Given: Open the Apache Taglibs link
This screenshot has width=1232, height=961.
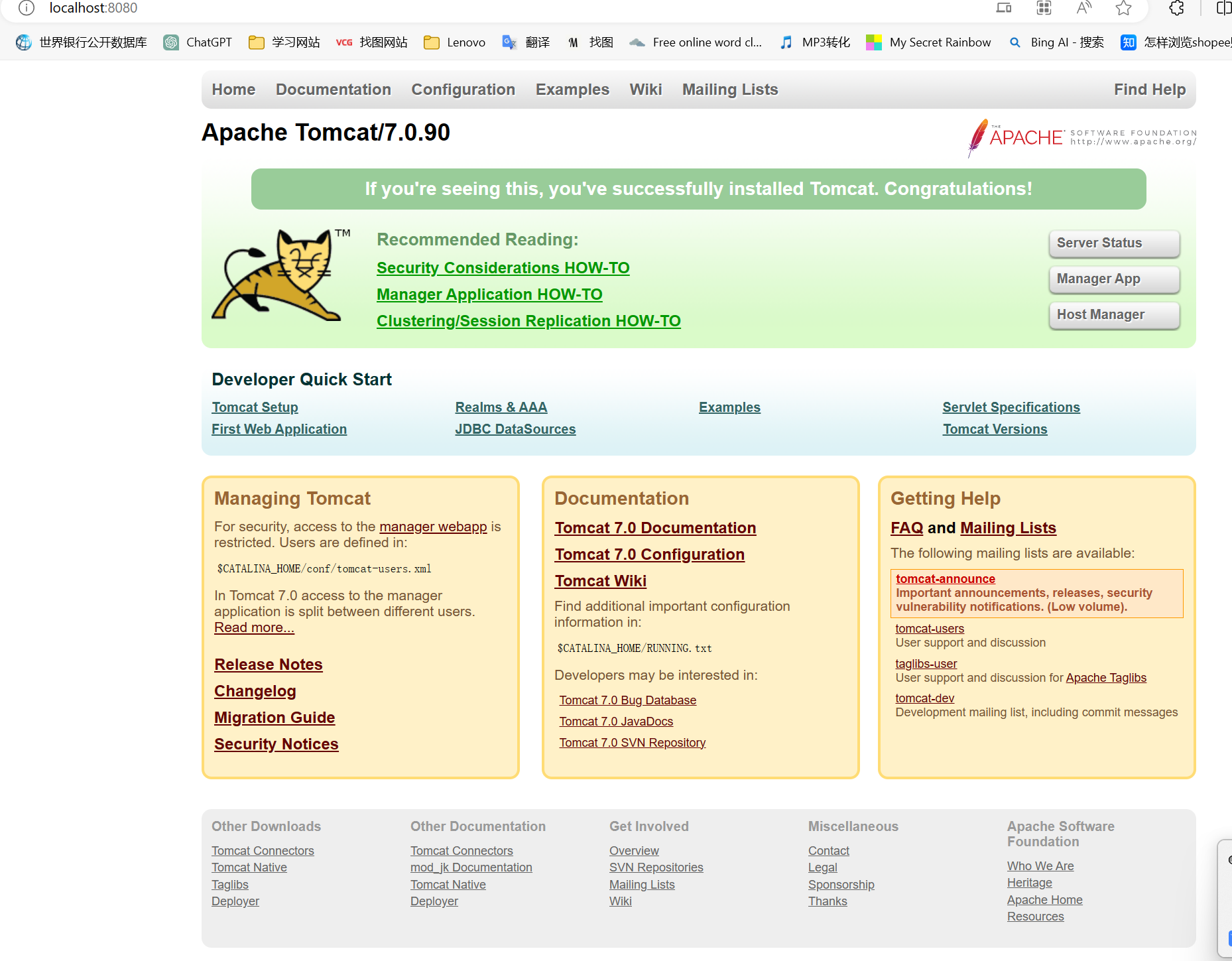Looking at the screenshot, I should 1106,678.
